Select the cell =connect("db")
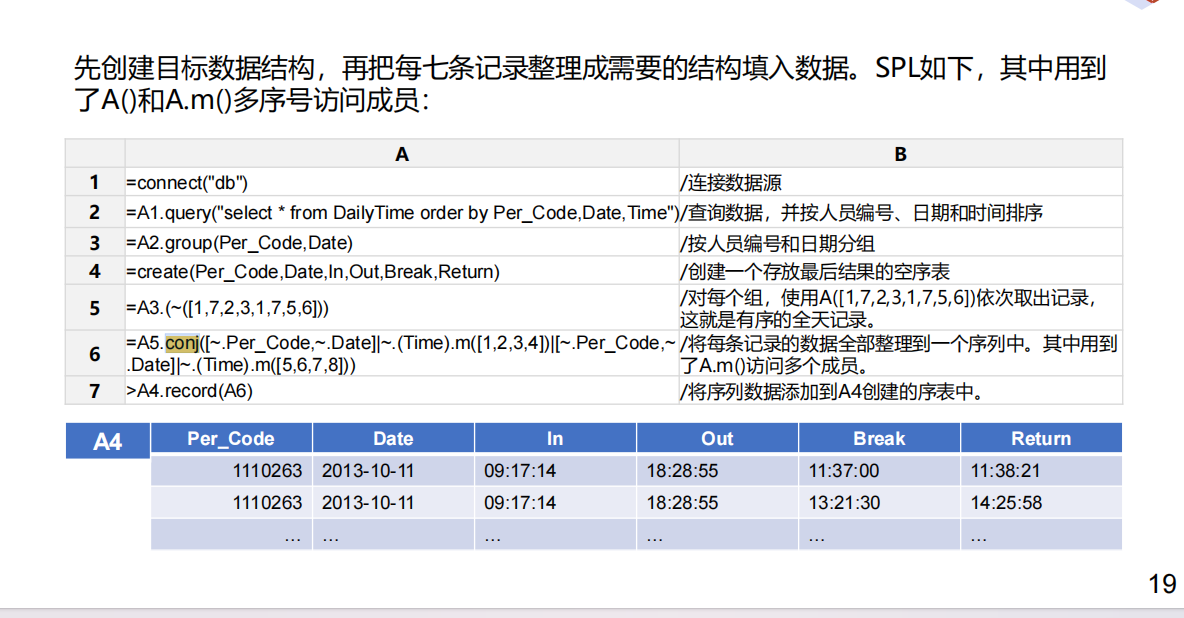The height and width of the screenshot is (618, 1184). point(402,182)
